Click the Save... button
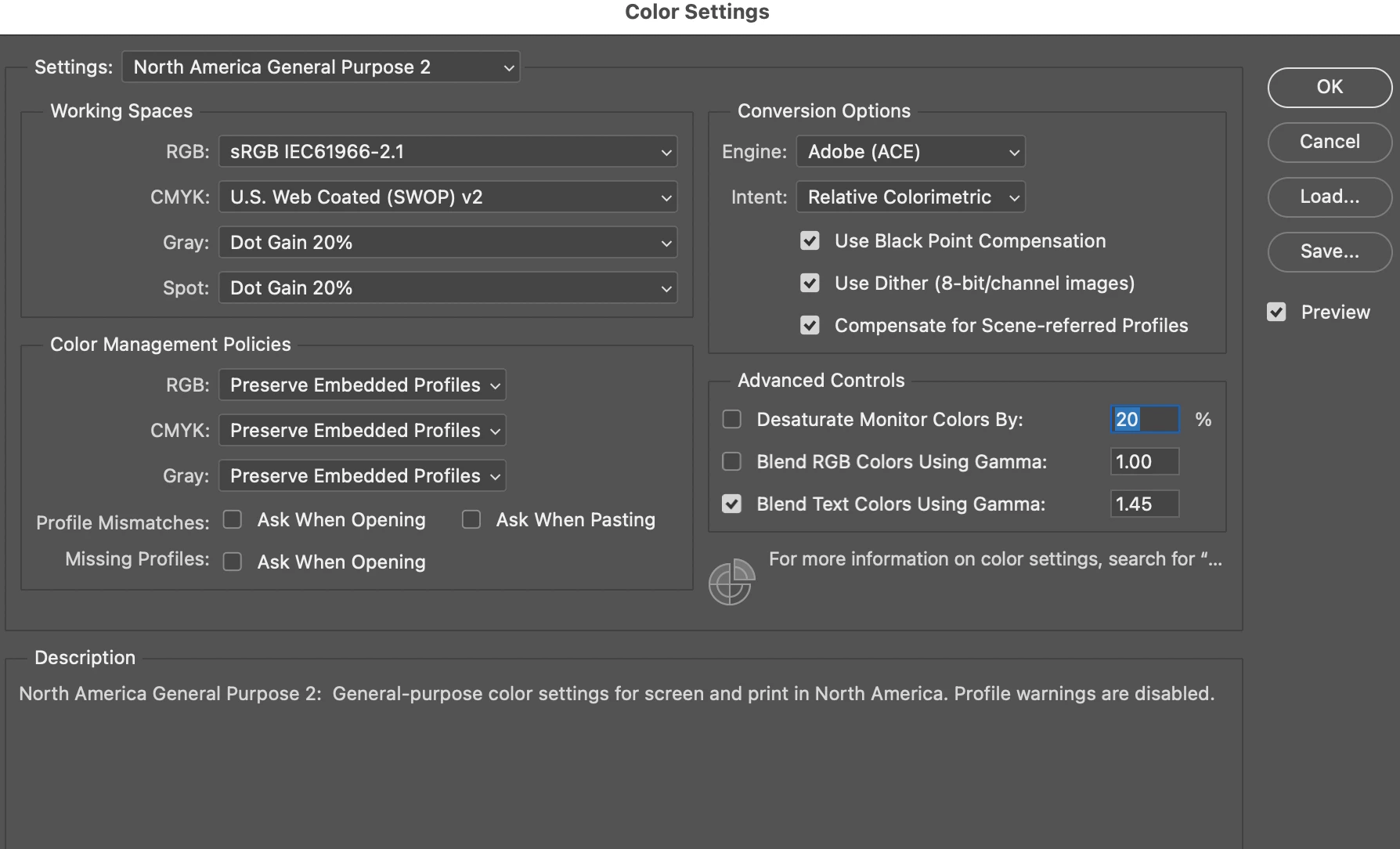 tap(1330, 251)
